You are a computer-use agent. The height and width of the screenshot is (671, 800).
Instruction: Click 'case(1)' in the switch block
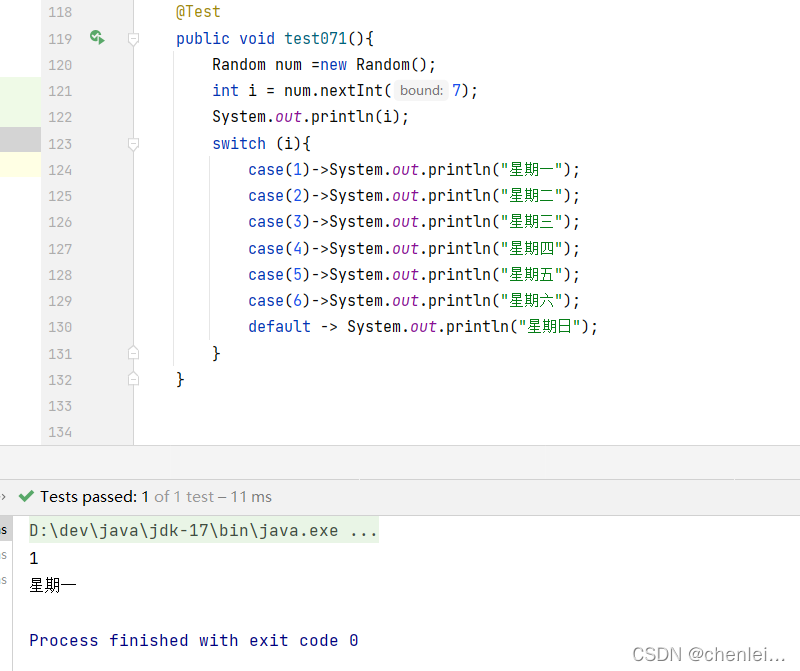(279, 169)
